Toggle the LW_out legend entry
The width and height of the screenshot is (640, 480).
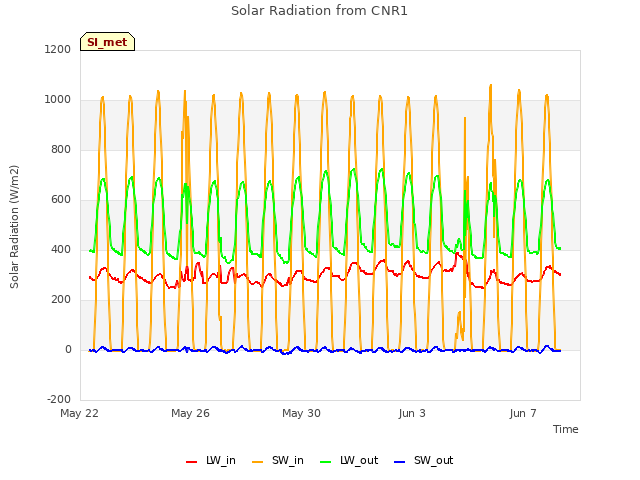click(x=349, y=460)
